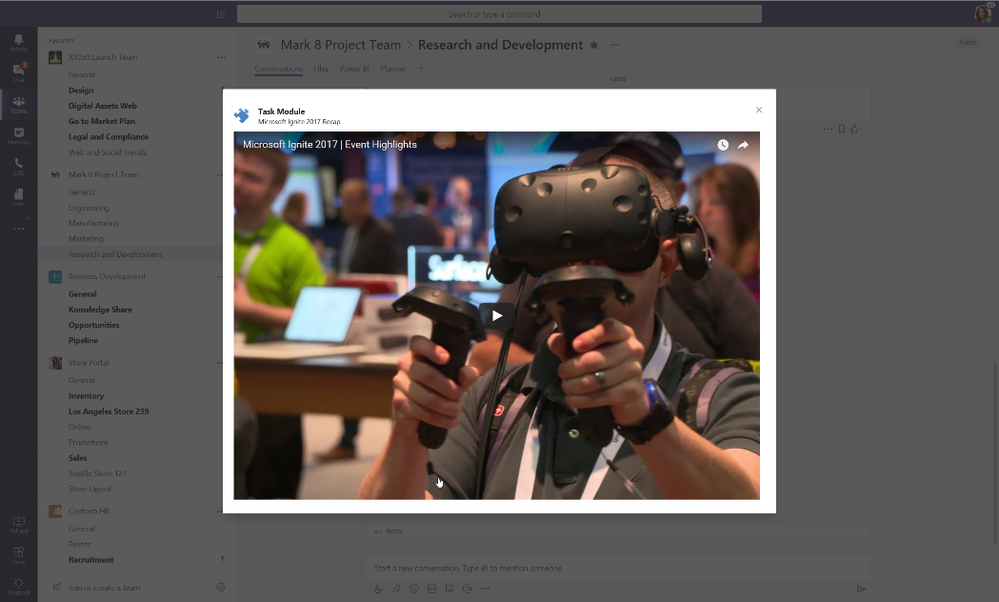Screen dimensions: 999x602
Task: Click the Task Module puzzle-piece app icon
Action: pos(241,115)
